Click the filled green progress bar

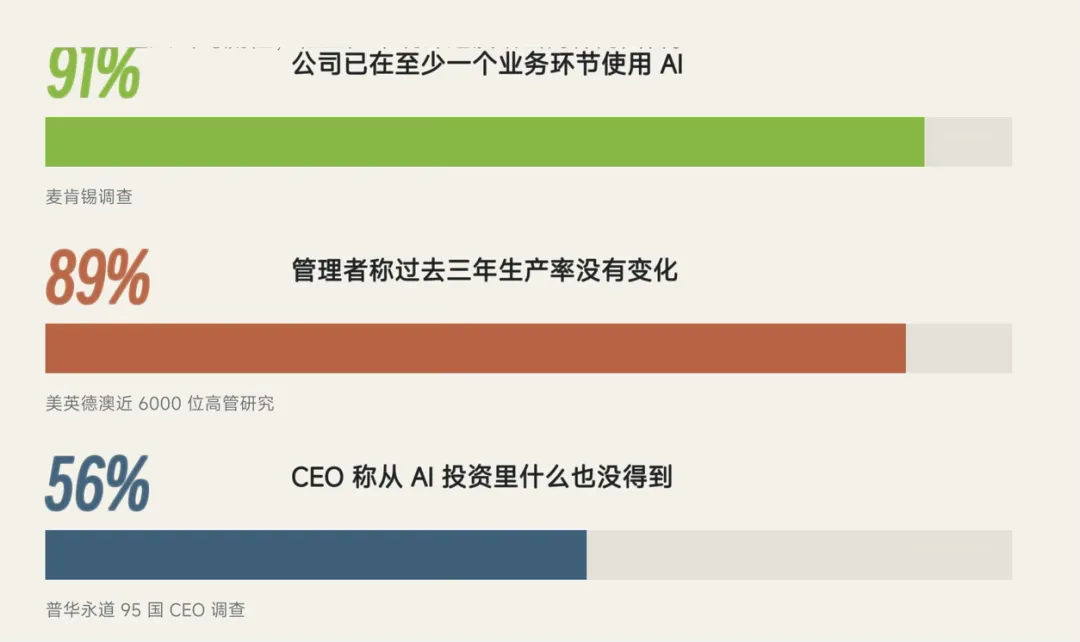coord(485,142)
